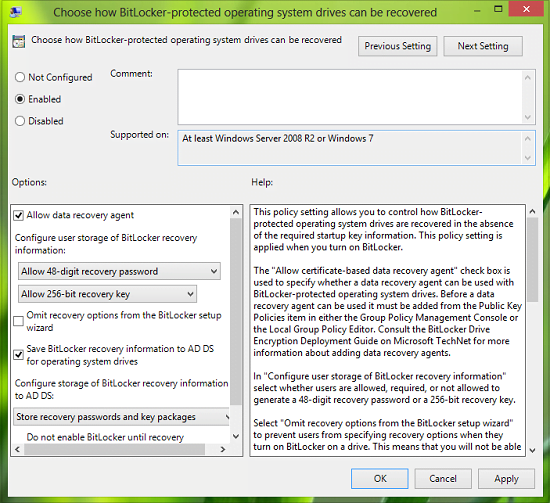Click inside the Comment text box
550x503 pixels.
tap(350, 97)
